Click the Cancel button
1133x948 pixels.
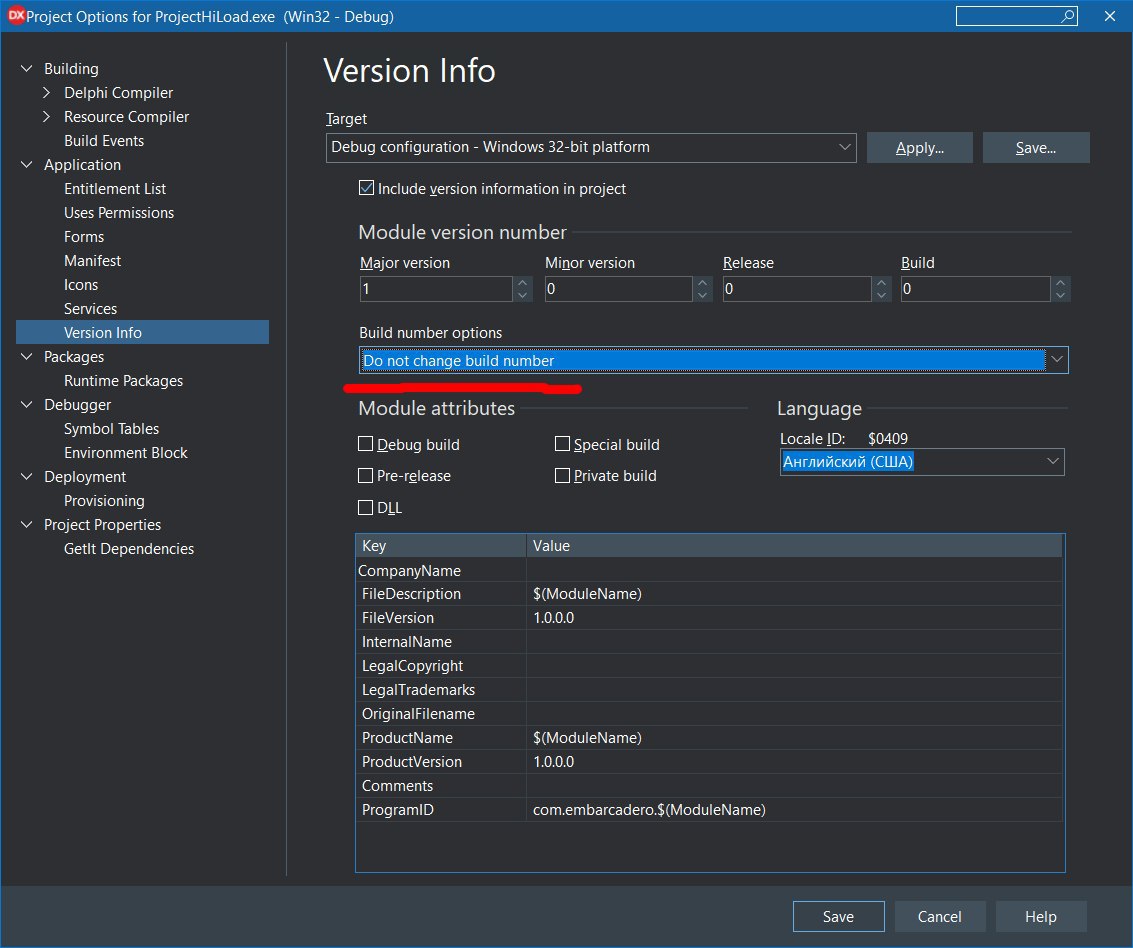click(x=939, y=916)
